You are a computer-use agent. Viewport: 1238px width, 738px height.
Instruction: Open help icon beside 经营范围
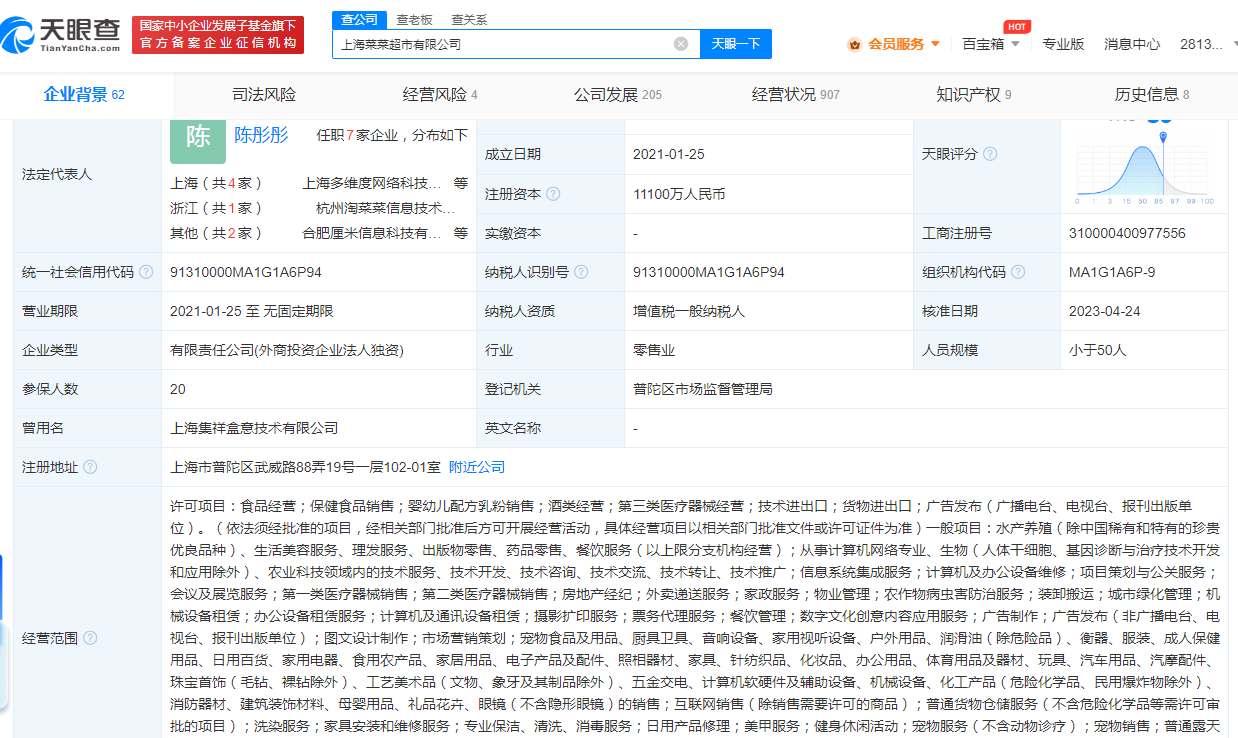point(90,638)
